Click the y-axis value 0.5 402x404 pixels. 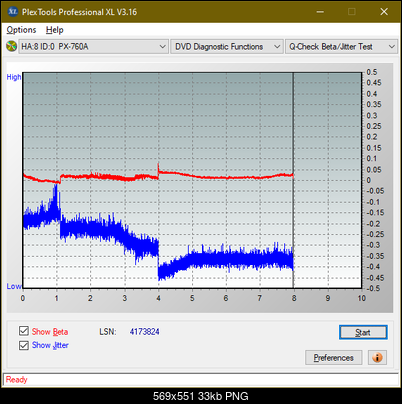tap(372, 72)
